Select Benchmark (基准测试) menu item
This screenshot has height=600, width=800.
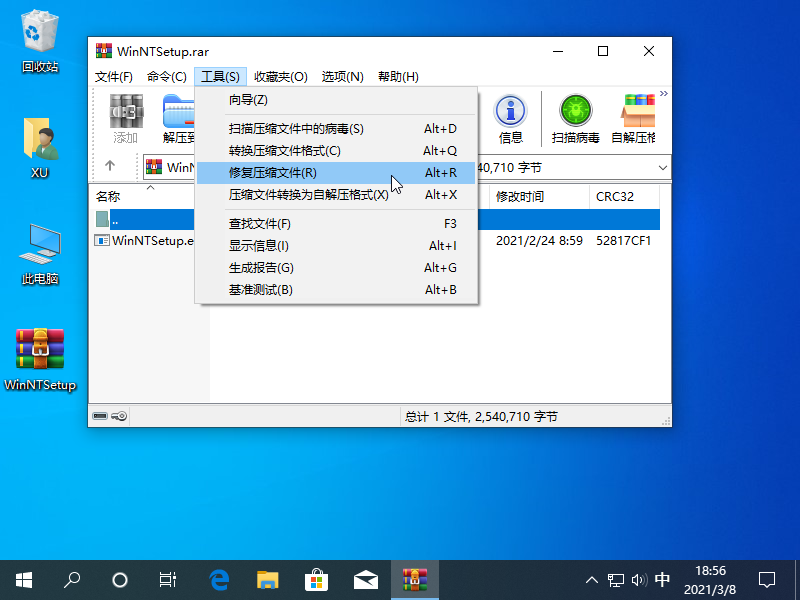click(261, 290)
